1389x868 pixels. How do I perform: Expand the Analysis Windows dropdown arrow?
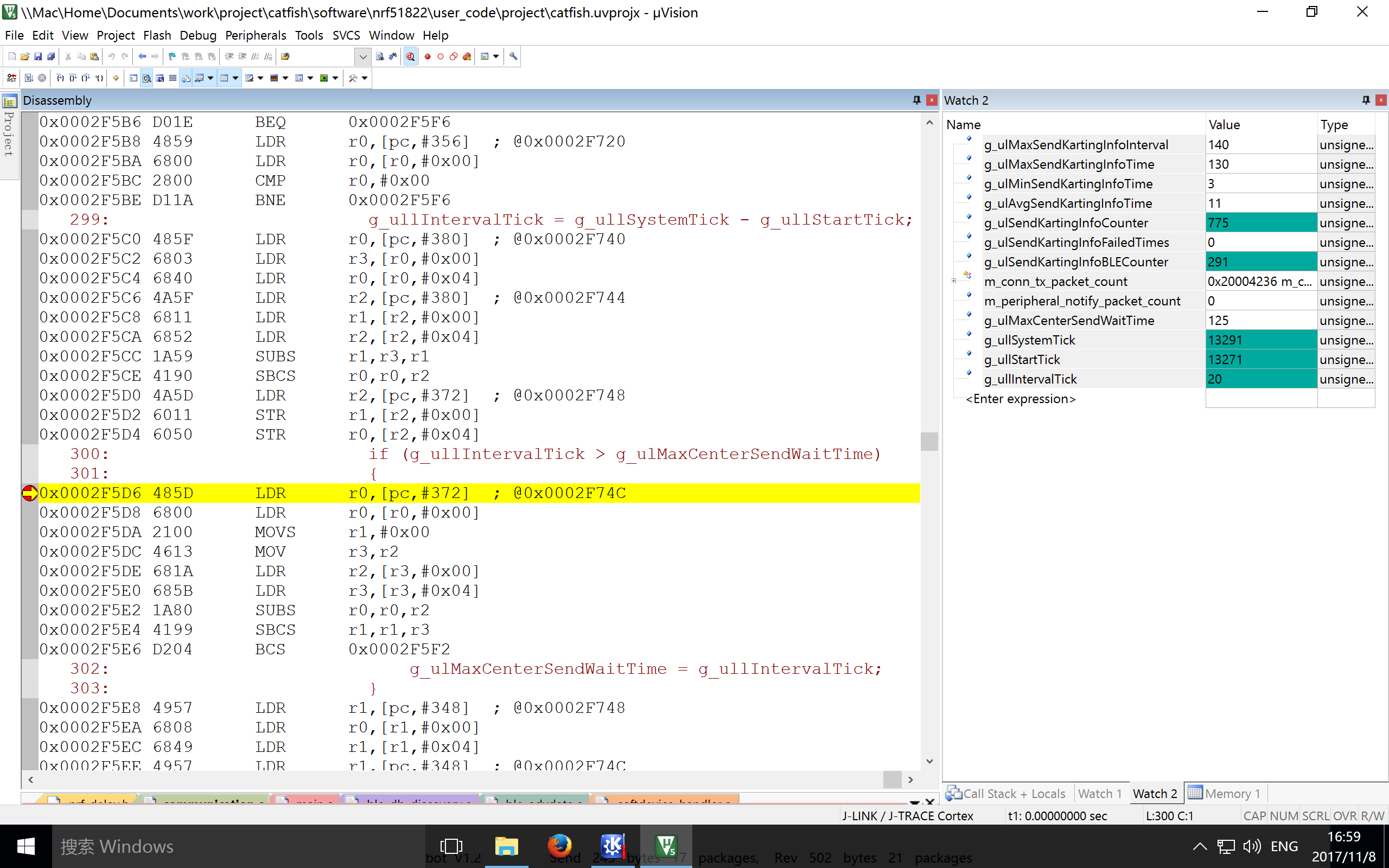[285, 78]
